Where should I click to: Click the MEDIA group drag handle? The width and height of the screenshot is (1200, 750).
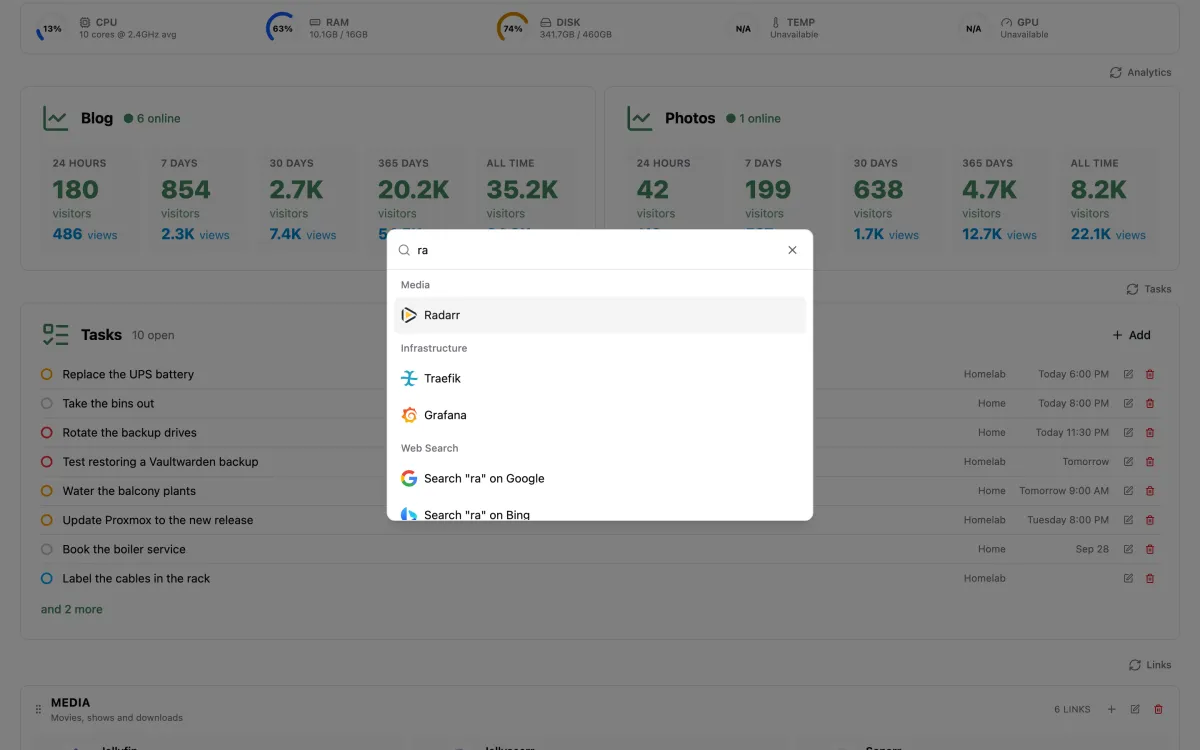tap(39, 709)
